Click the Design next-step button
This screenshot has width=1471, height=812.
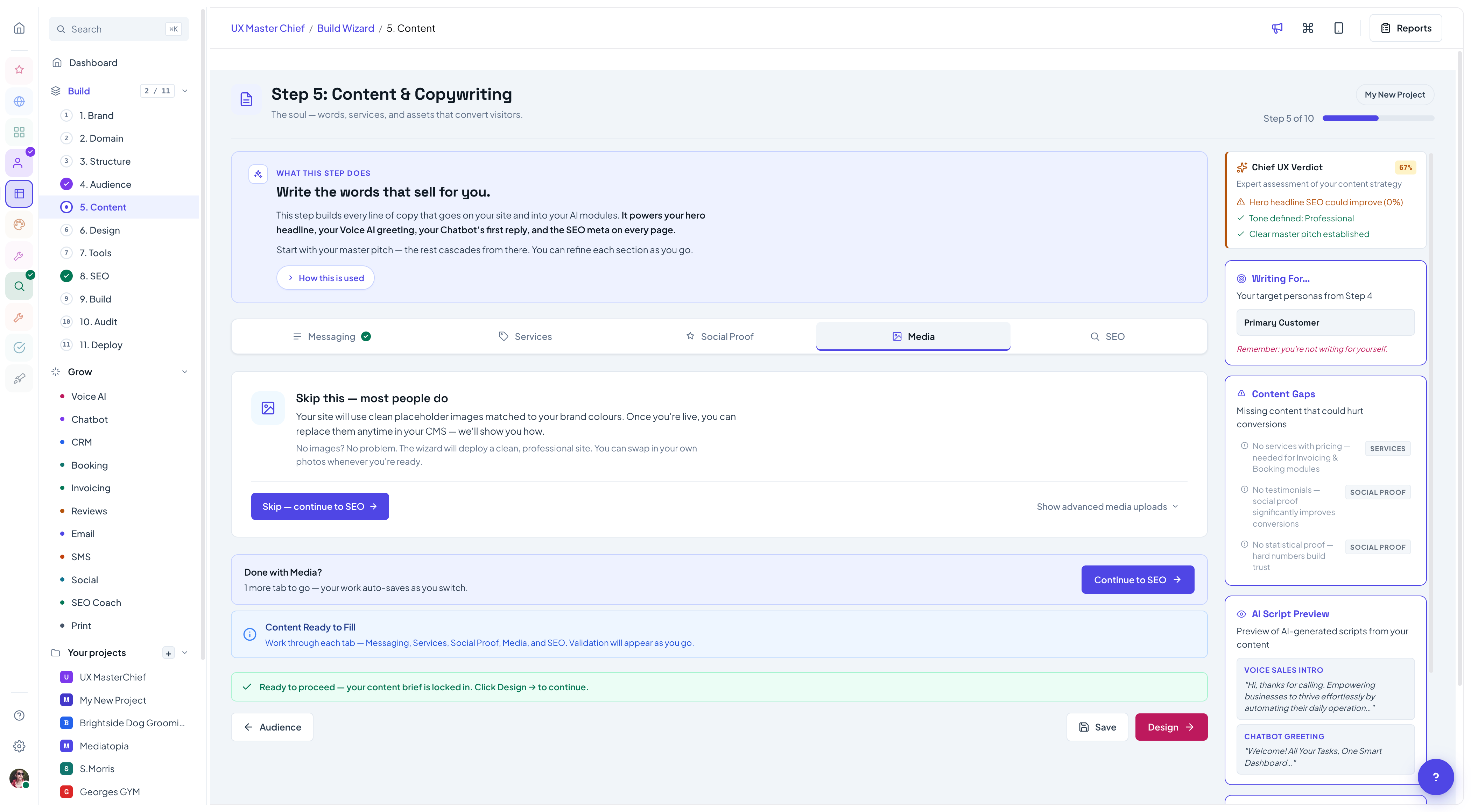[1171, 727]
